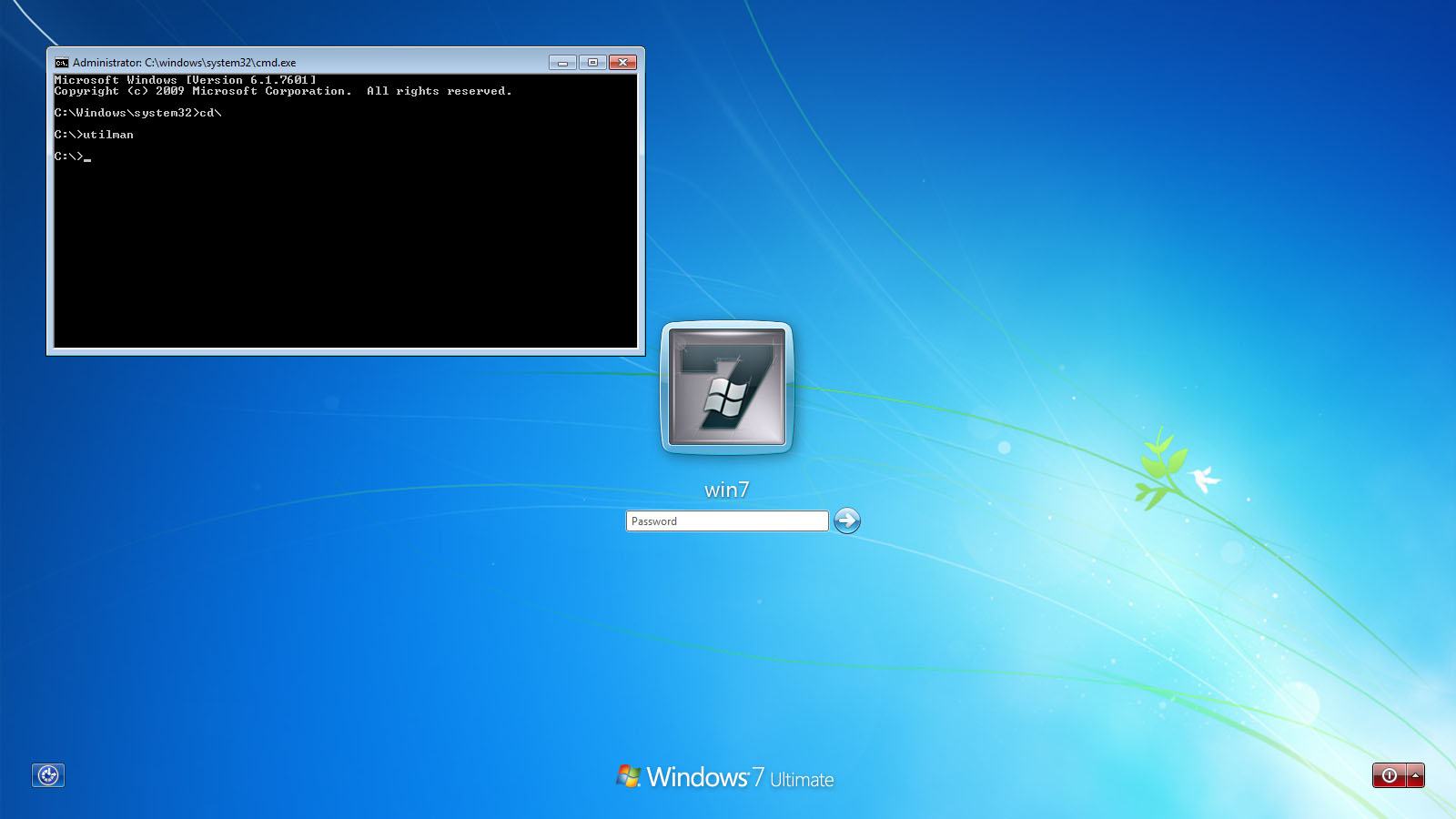Click the Microsoft Windows version line
Image resolution: width=1456 pixels, height=819 pixels.
(185, 80)
